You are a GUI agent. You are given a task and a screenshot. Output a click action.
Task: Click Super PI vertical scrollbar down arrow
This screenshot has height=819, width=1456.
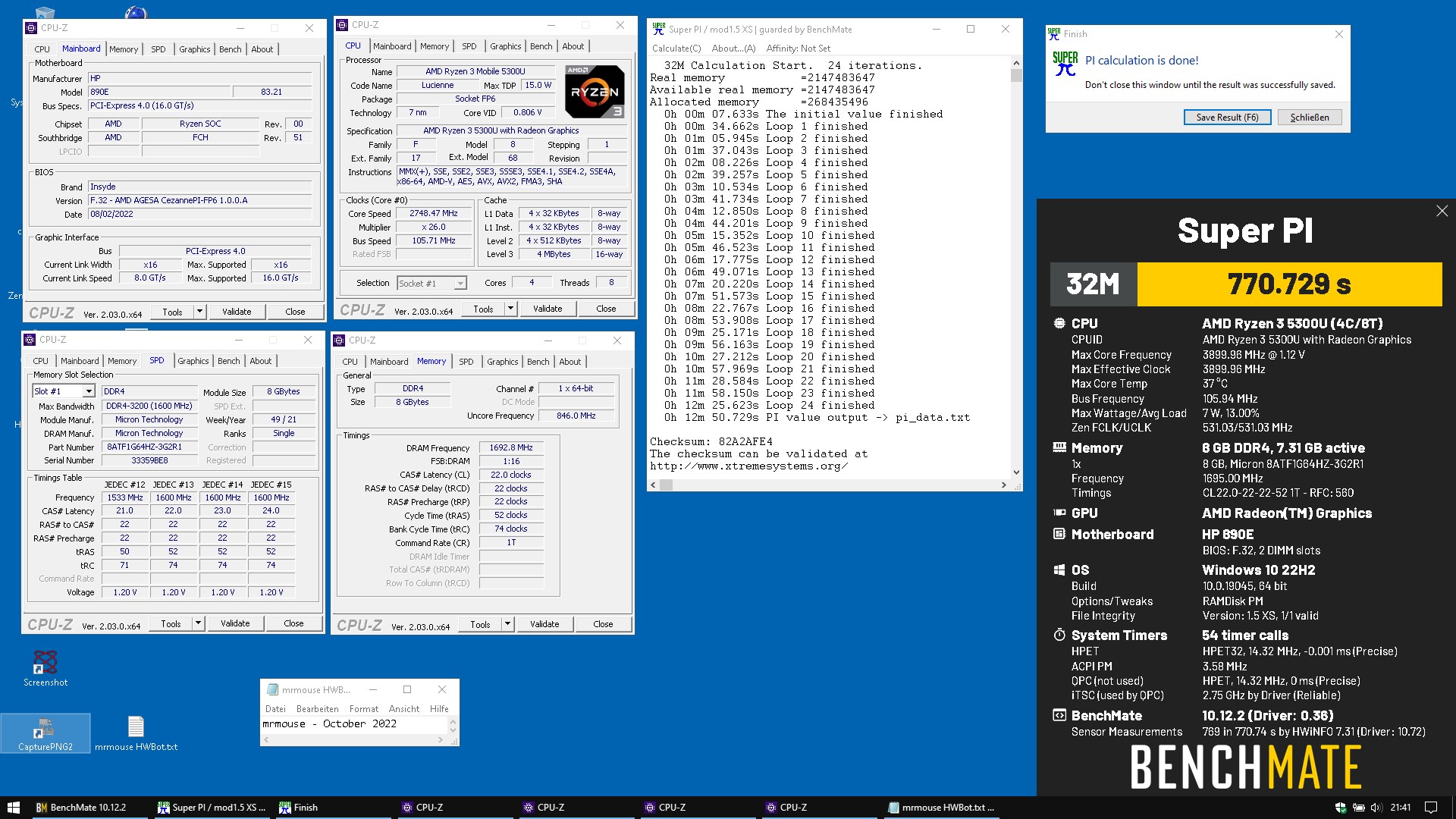1016,472
